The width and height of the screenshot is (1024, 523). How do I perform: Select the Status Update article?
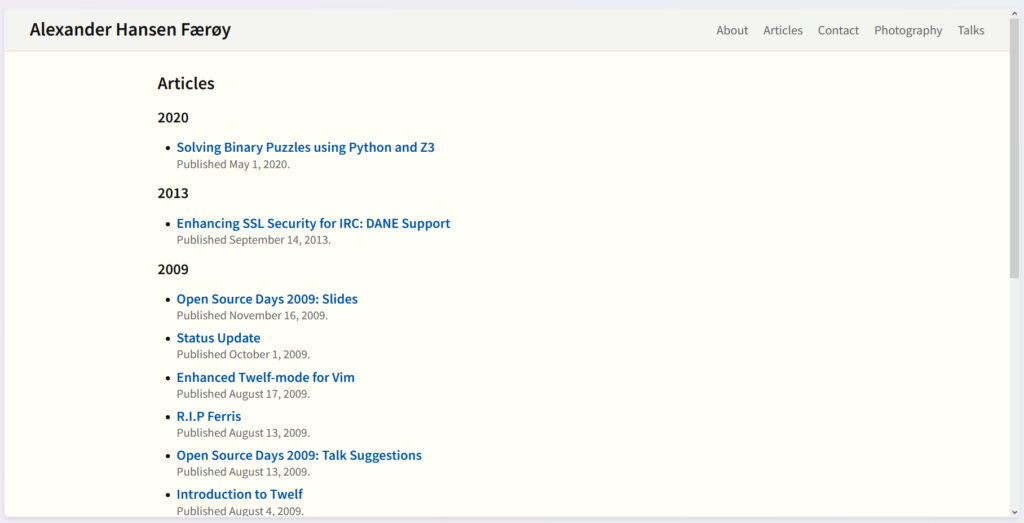tap(218, 338)
